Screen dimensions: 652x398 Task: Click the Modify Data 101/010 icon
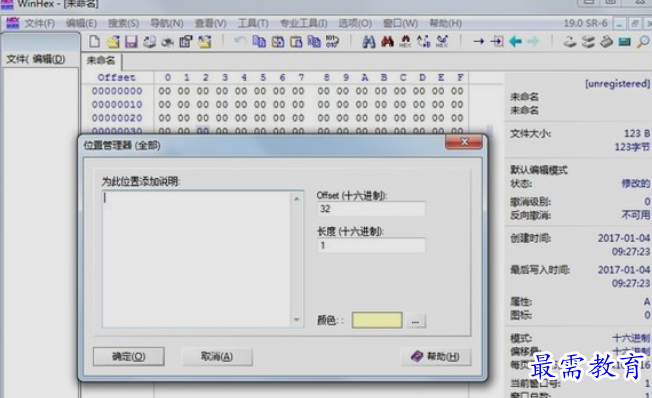332,41
